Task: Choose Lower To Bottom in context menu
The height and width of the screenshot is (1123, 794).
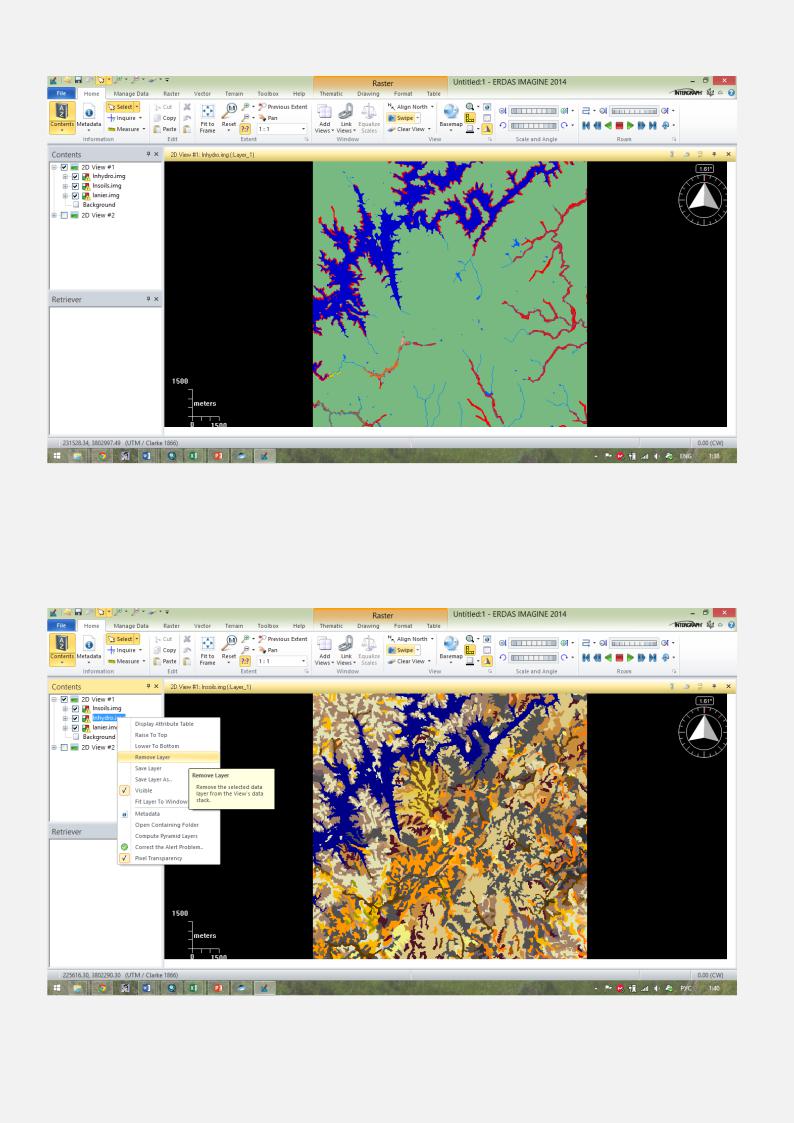Action: pos(169,746)
